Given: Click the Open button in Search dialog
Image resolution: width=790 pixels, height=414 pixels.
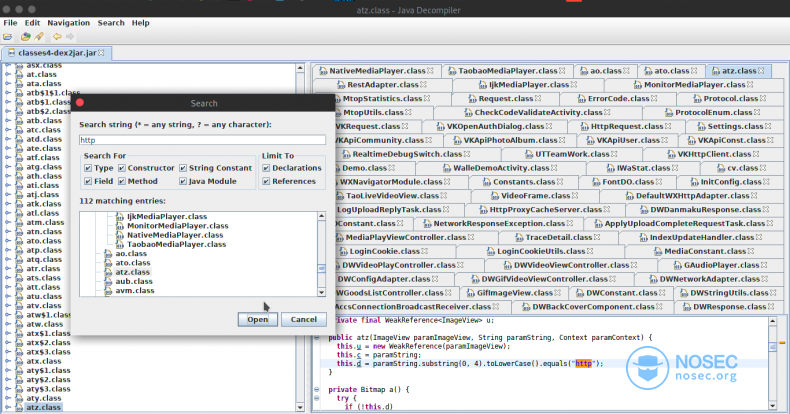Looking at the screenshot, I should 257,319.
